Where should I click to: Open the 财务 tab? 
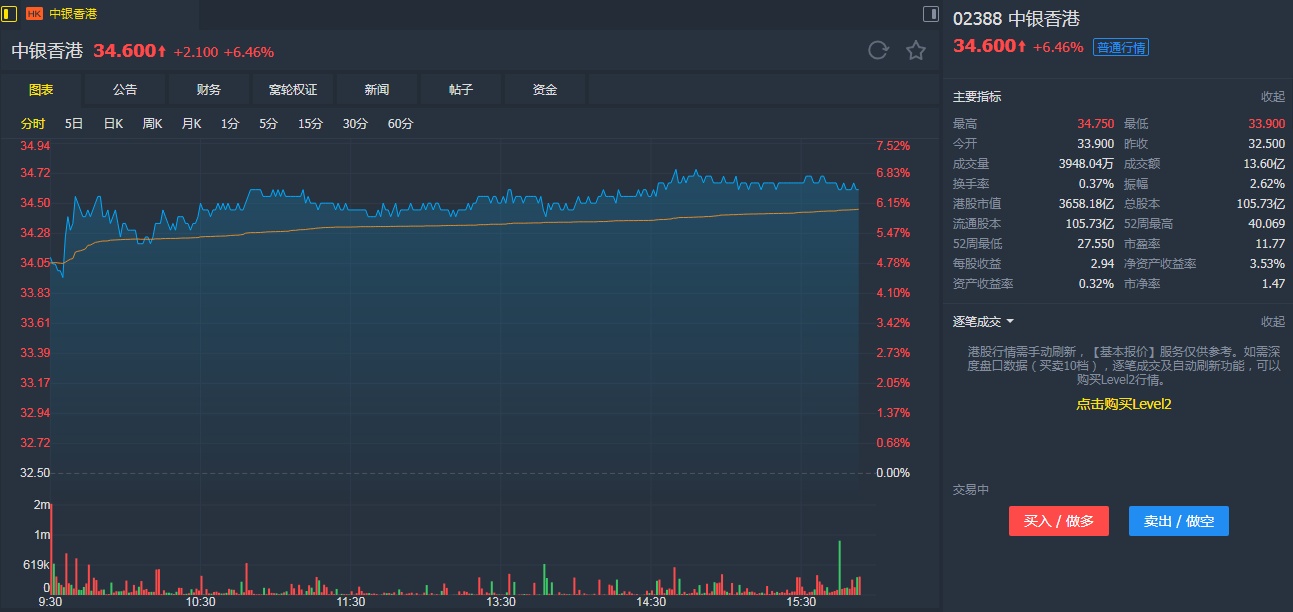click(x=209, y=90)
